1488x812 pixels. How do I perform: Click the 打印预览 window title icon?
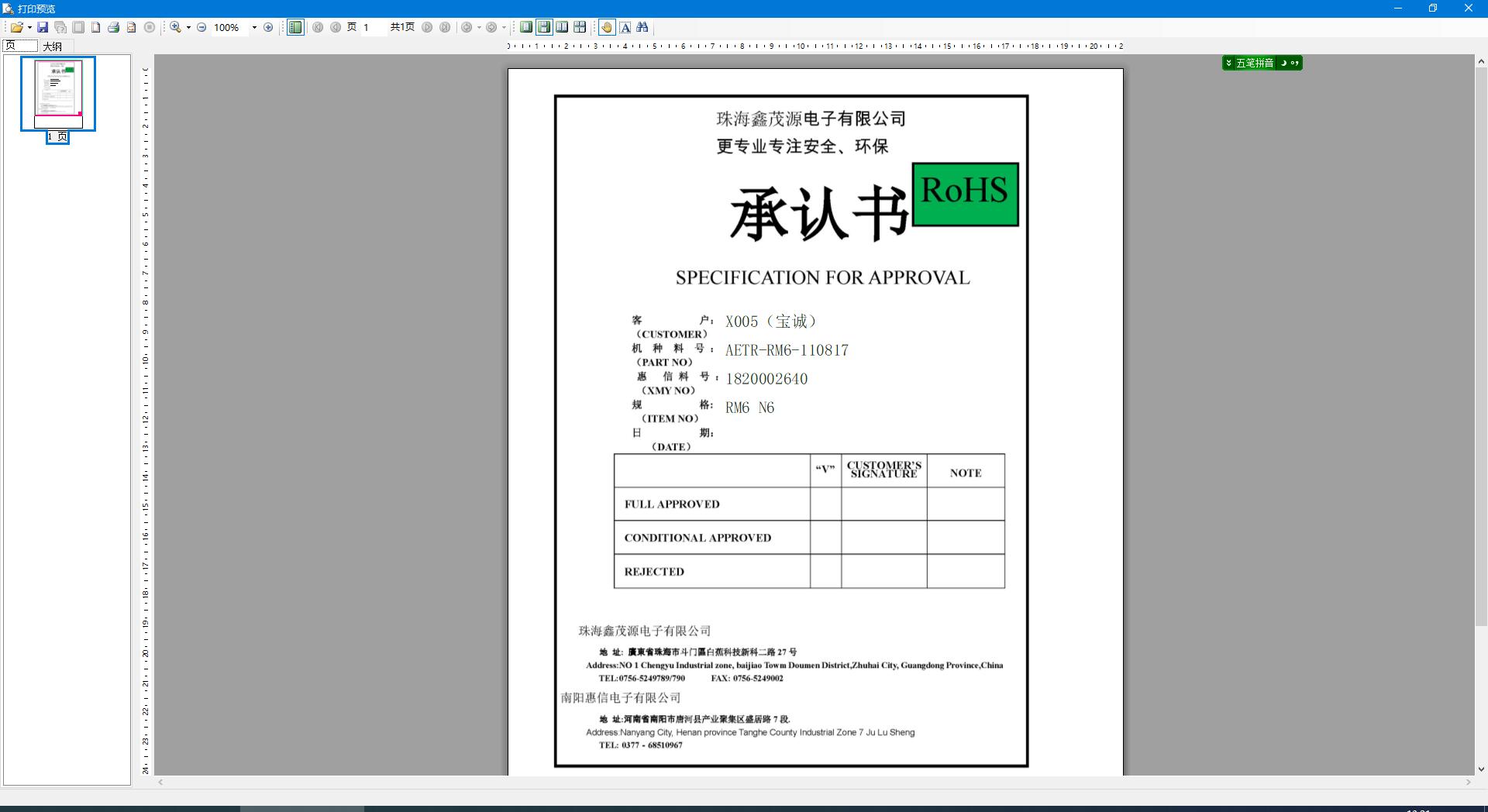click(x=8, y=9)
